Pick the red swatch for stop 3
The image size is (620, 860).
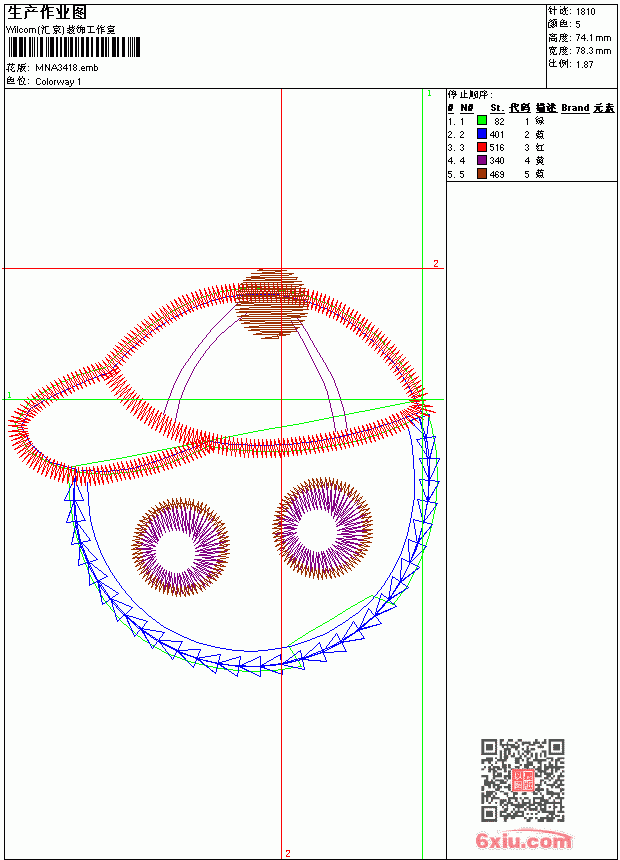click(x=482, y=147)
